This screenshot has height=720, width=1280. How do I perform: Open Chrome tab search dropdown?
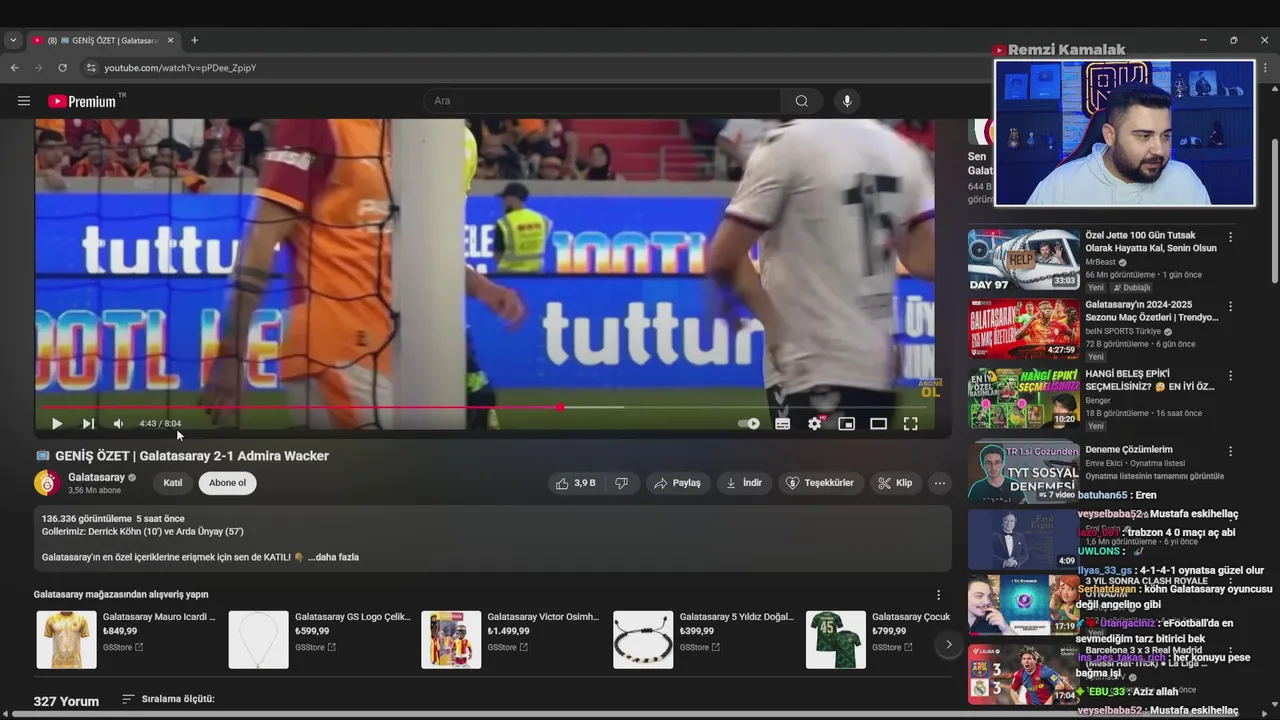tap(13, 40)
